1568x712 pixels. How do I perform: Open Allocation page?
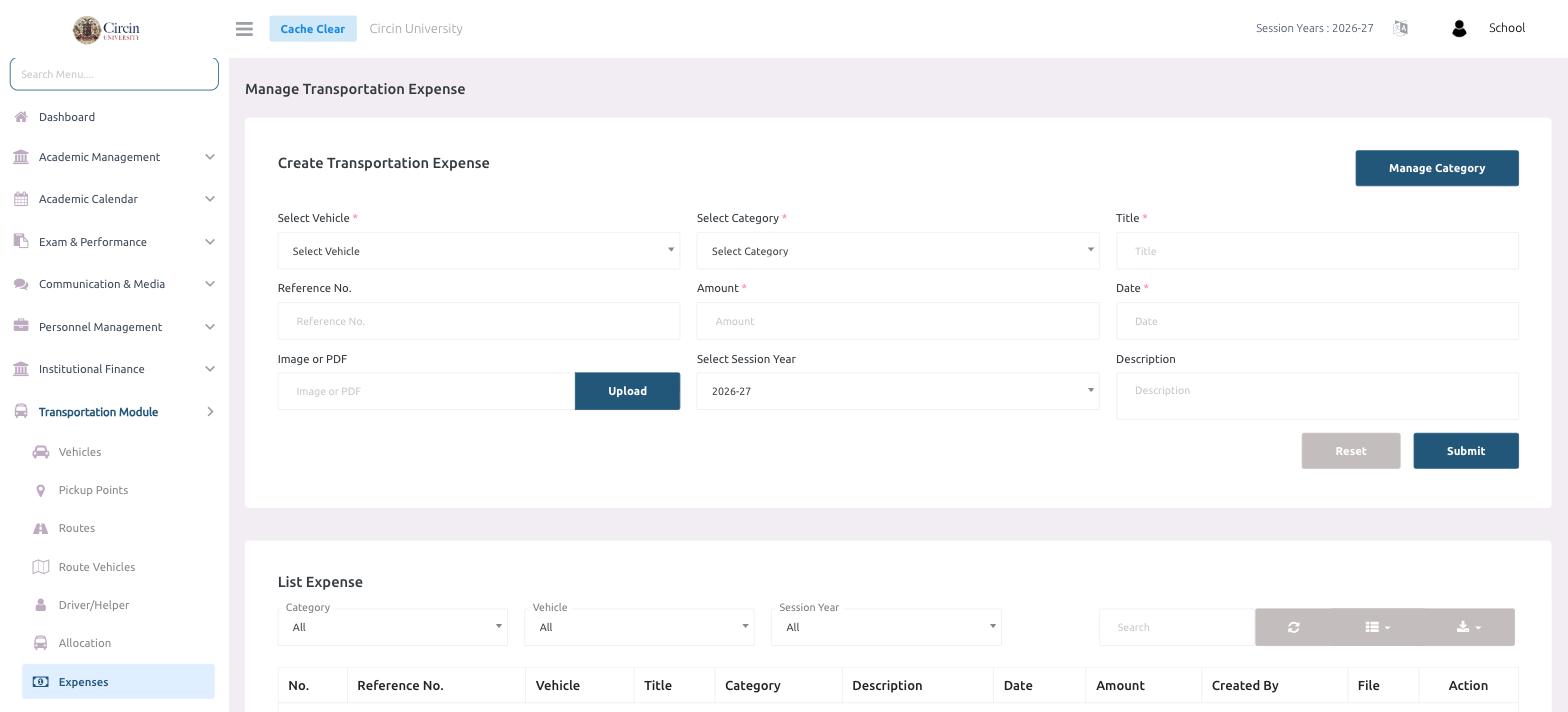85,643
